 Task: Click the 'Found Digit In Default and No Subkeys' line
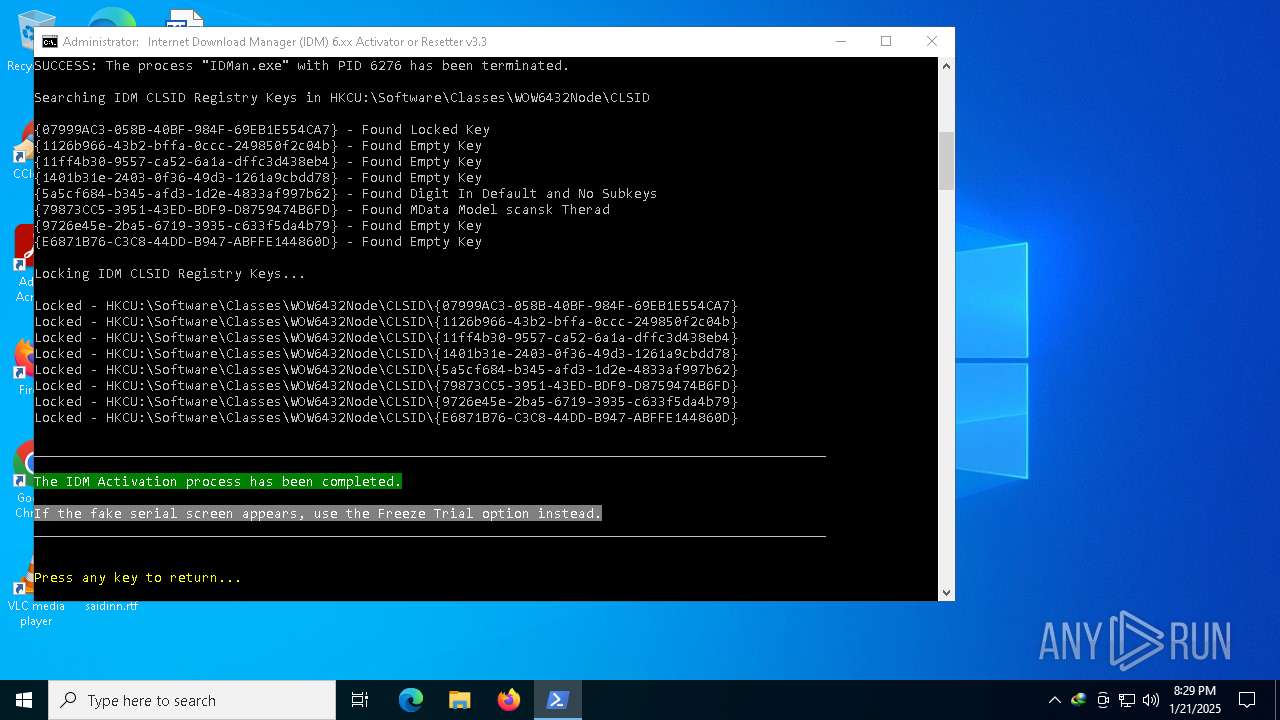tap(346, 193)
